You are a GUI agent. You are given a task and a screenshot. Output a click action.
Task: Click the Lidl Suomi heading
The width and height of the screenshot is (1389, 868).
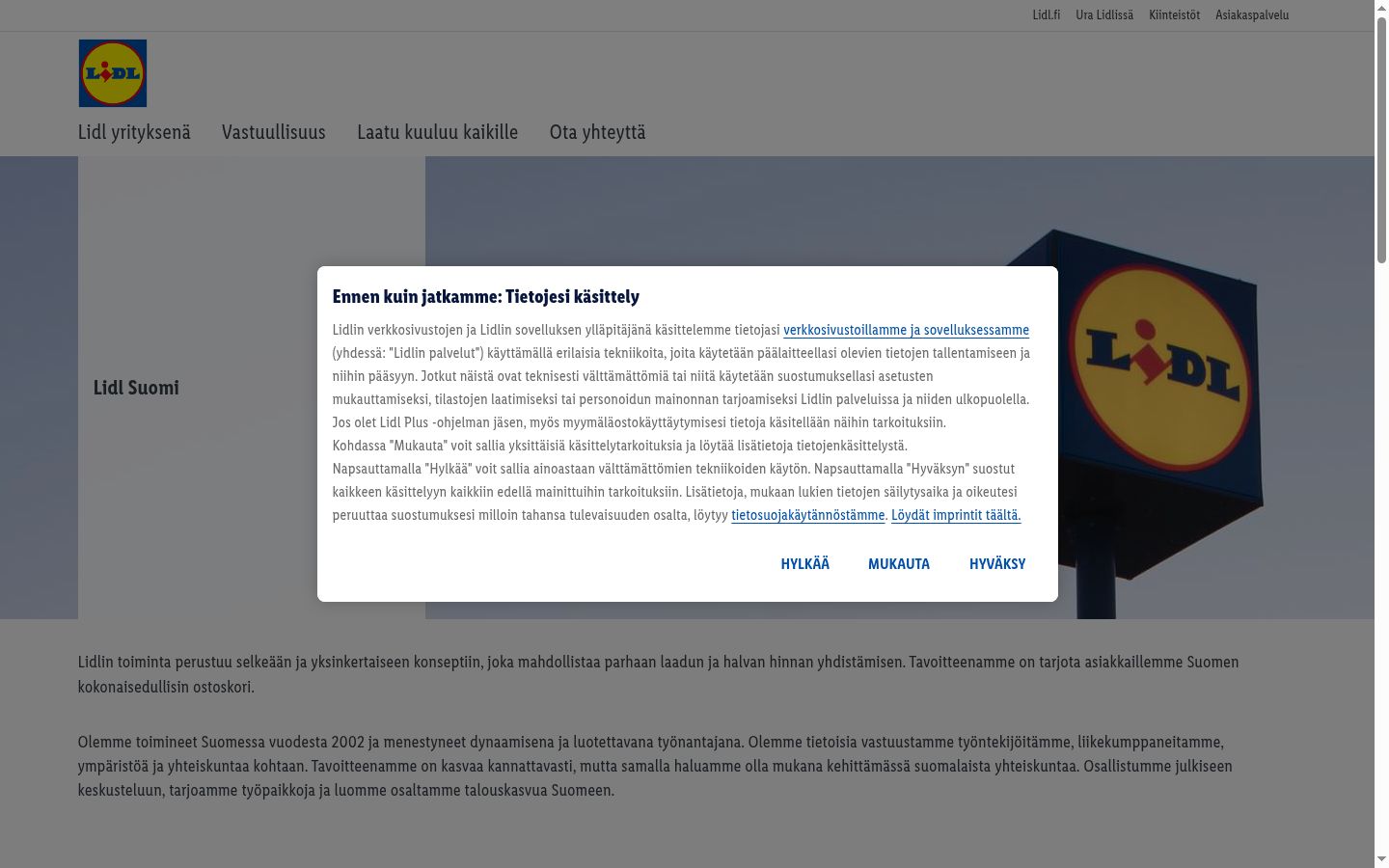(x=136, y=388)
